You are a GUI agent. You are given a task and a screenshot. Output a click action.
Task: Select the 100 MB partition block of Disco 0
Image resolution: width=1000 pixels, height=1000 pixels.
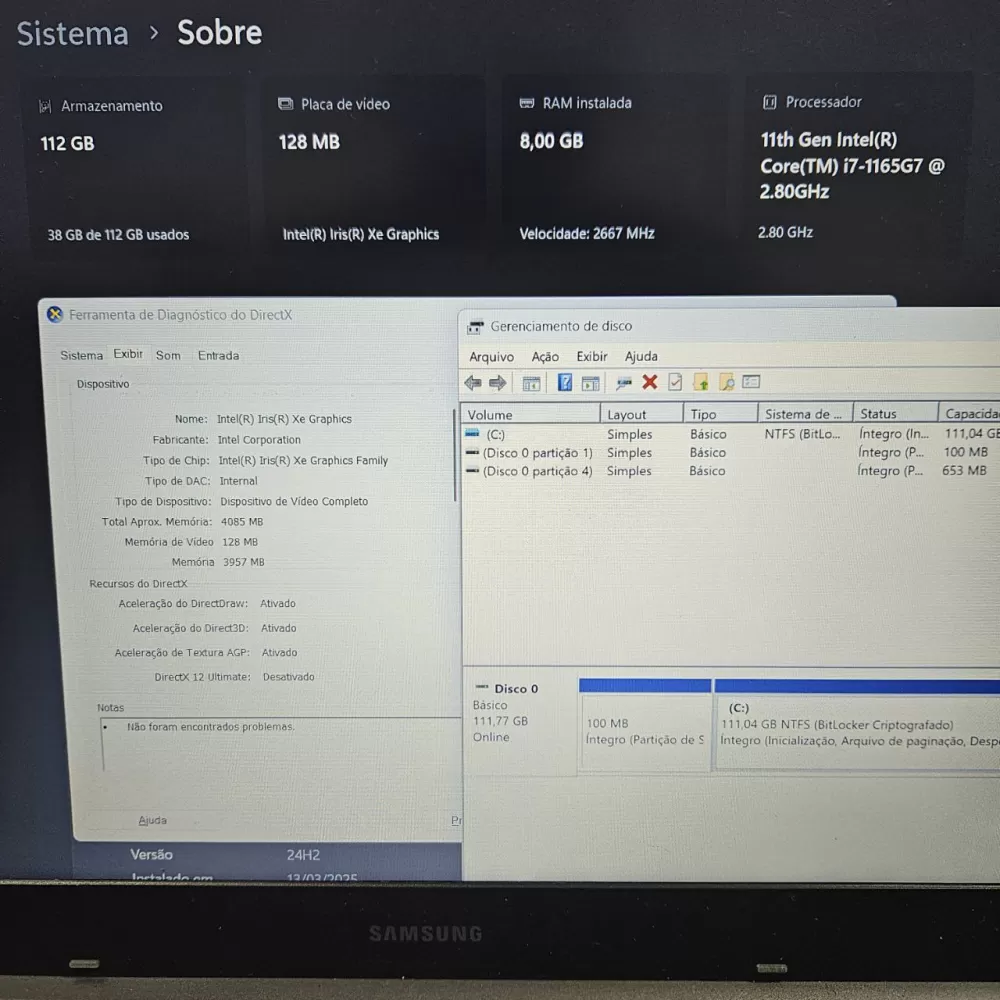pyautogui.click(x=645, y=726)
